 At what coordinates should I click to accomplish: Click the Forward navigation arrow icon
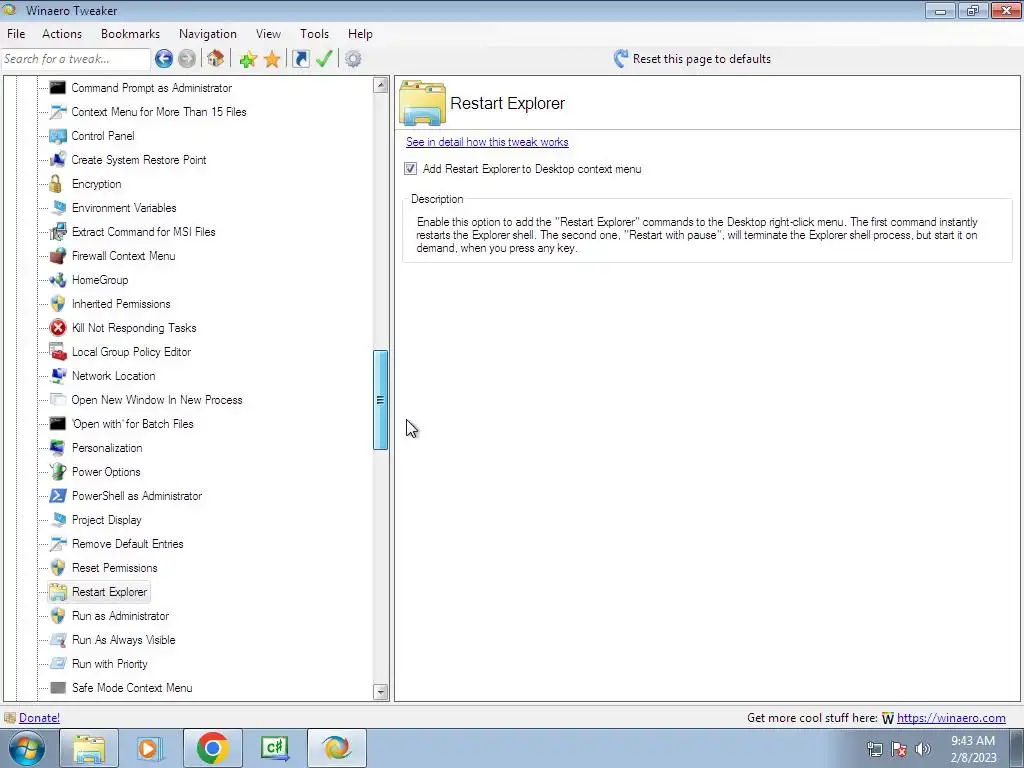[x=187, y=59]
